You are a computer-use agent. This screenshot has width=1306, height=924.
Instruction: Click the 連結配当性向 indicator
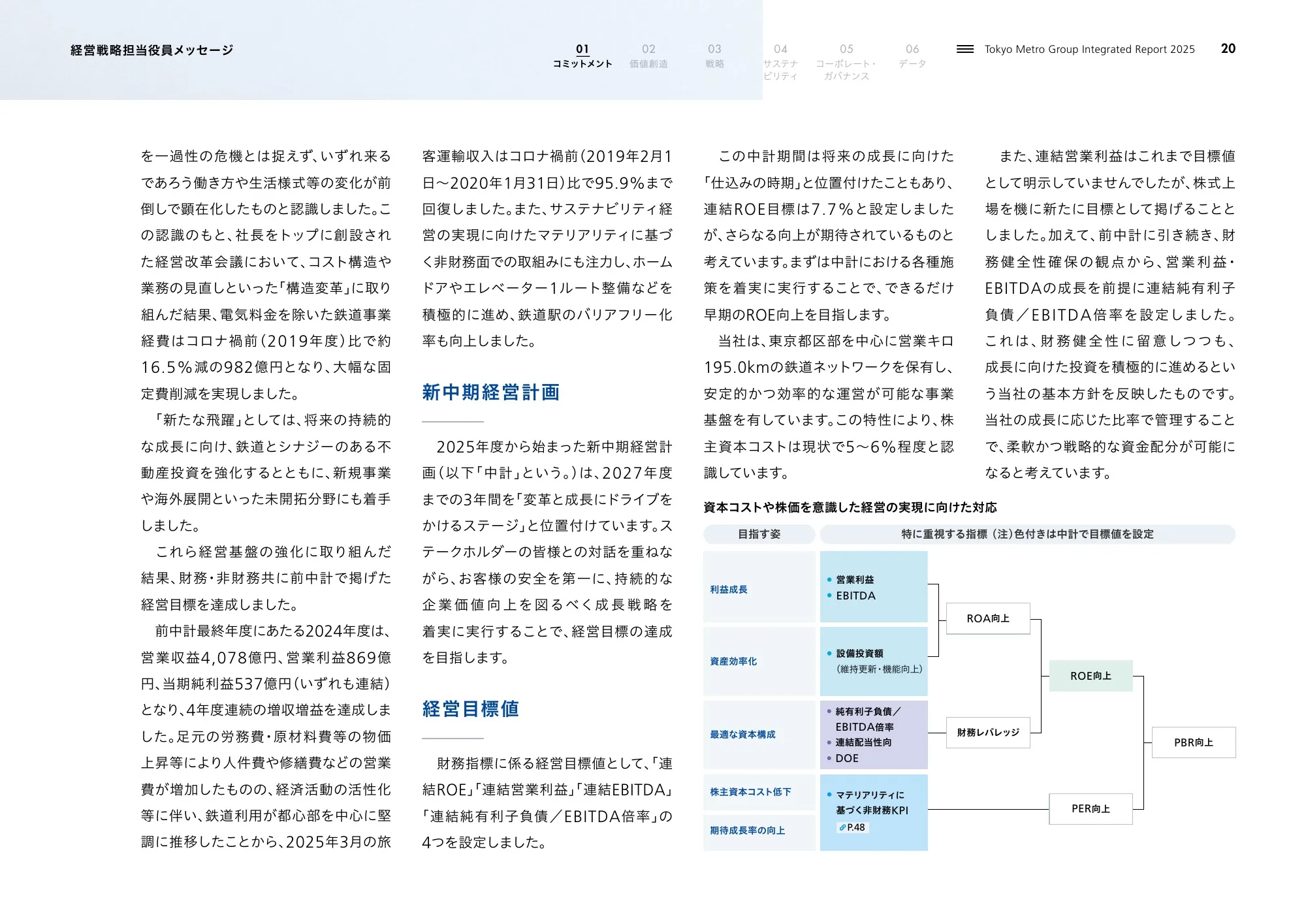(859, 742)
